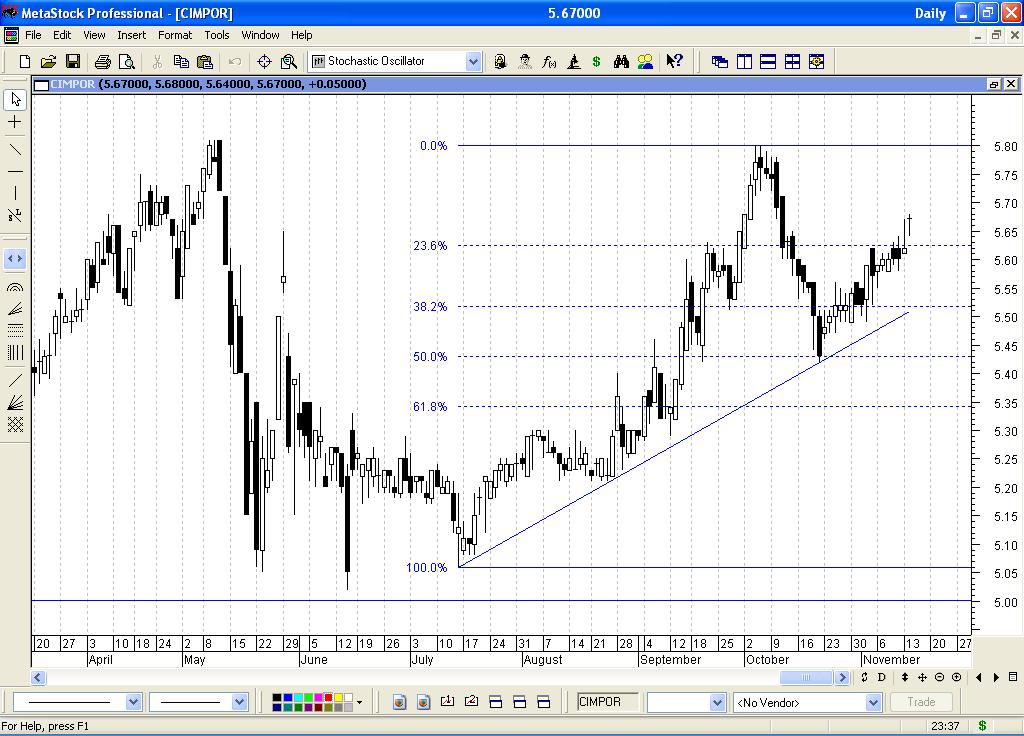Open the System Tester microscope icon

click(573, 61)
